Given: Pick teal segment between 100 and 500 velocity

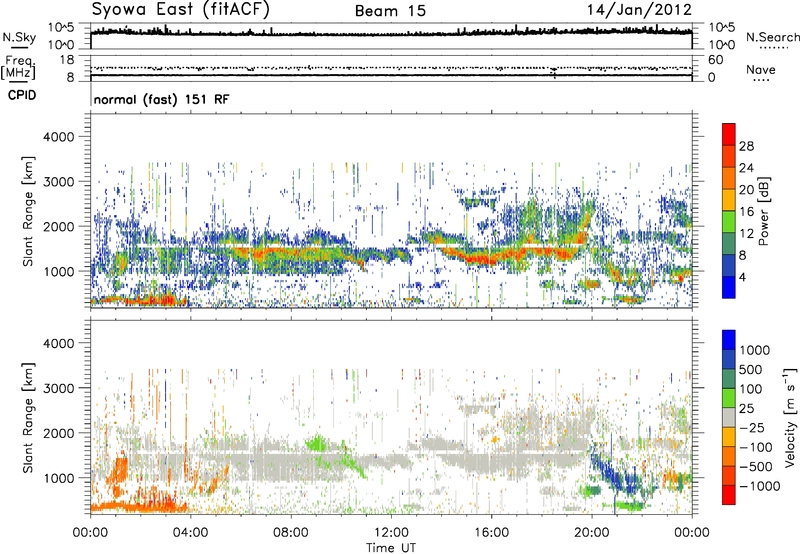Looking at the screenshot, I should tap(729, 379).
